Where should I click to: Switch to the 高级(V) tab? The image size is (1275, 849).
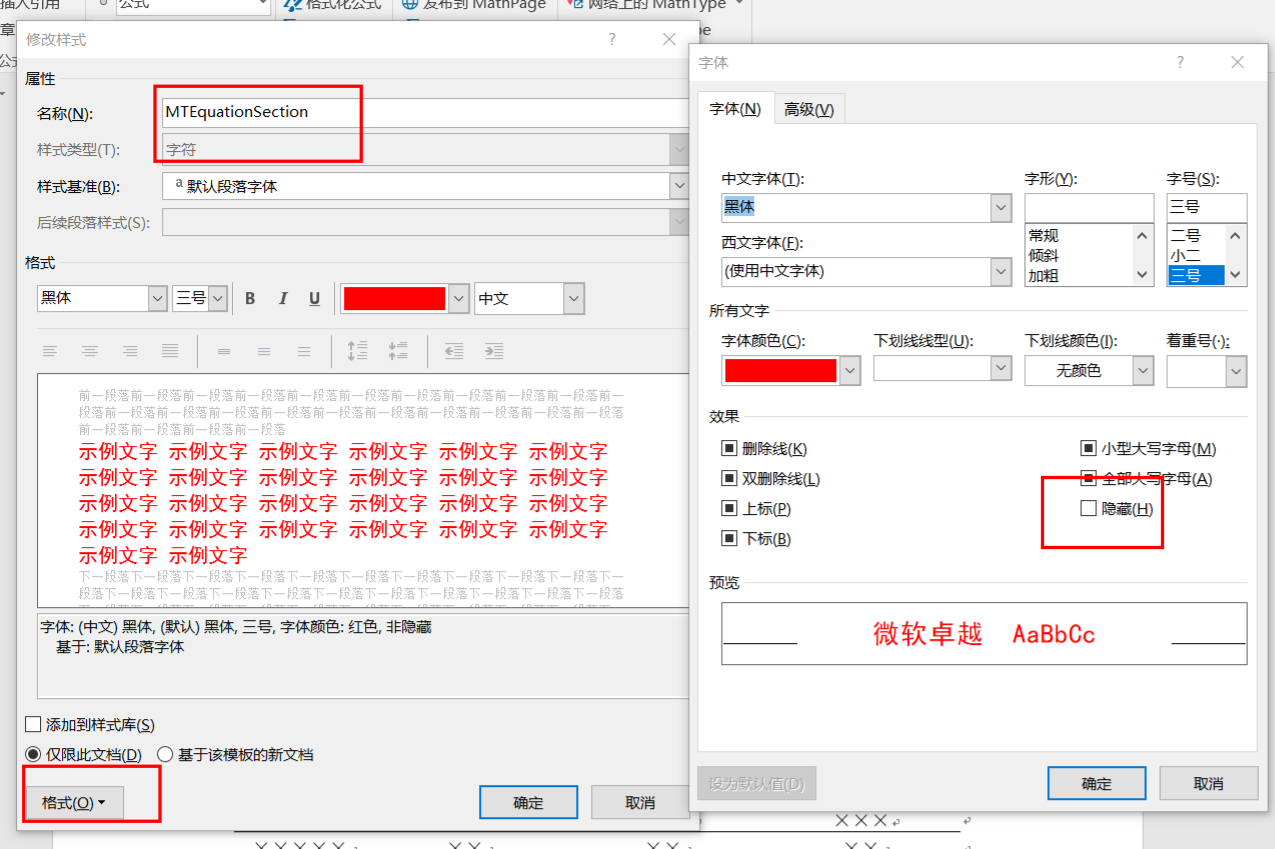click(x=809, y=109)
